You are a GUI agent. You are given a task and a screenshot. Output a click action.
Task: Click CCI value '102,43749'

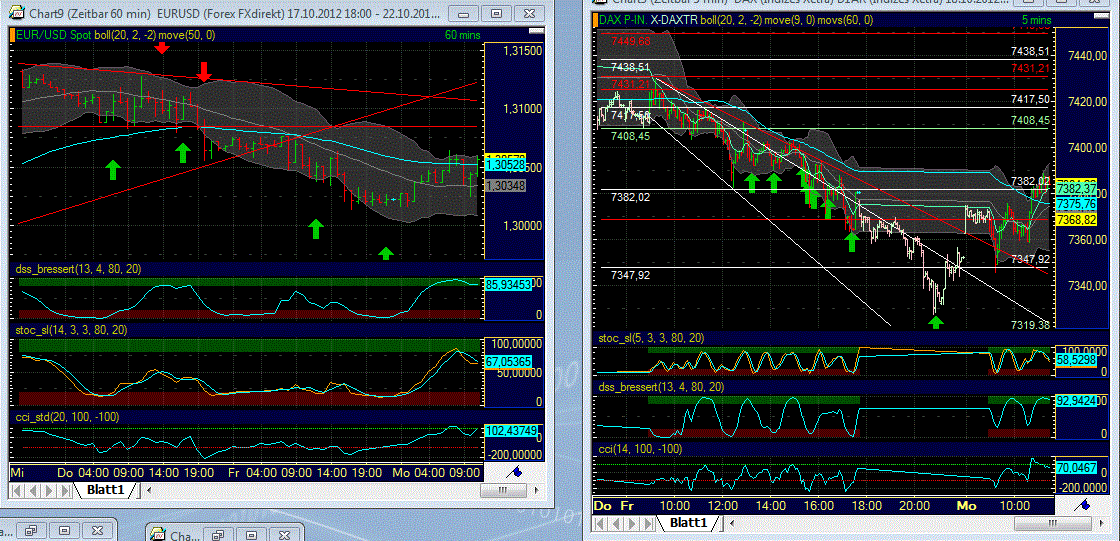(509, 431)
